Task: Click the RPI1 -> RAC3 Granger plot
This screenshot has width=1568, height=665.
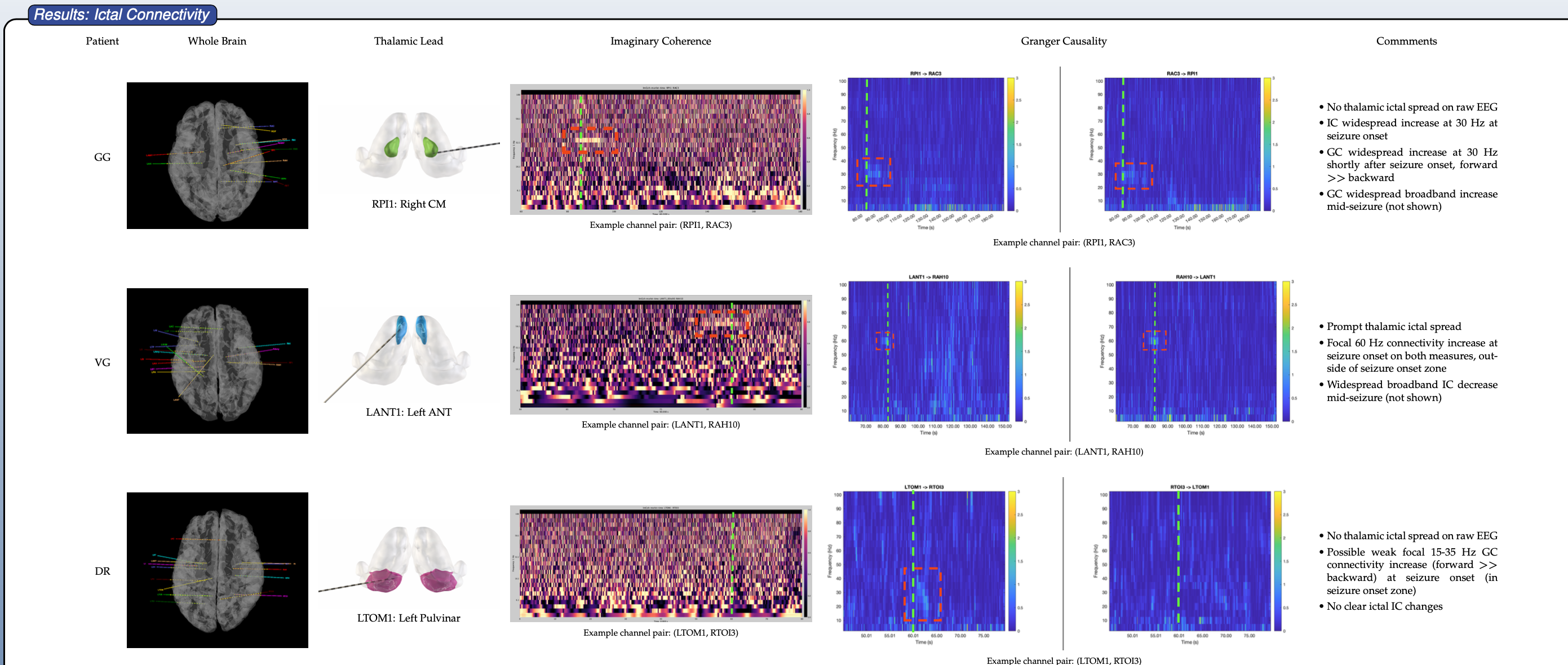Action: pos(925,144)
